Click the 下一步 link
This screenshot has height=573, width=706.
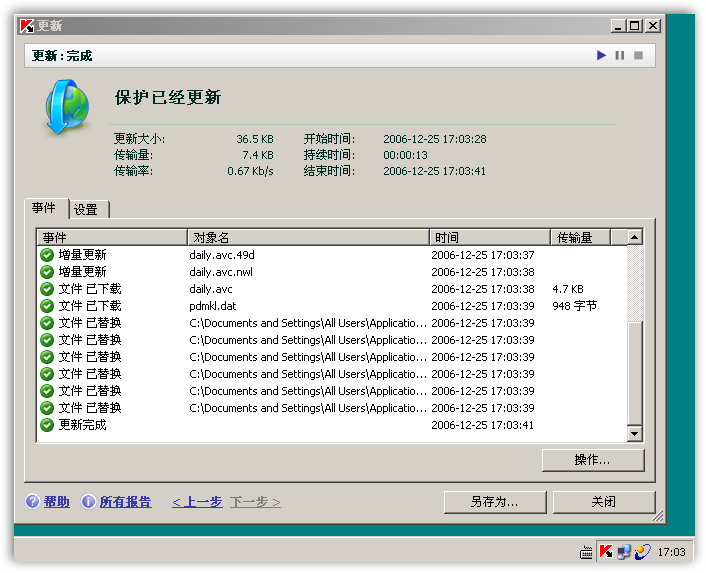point(255,502)
